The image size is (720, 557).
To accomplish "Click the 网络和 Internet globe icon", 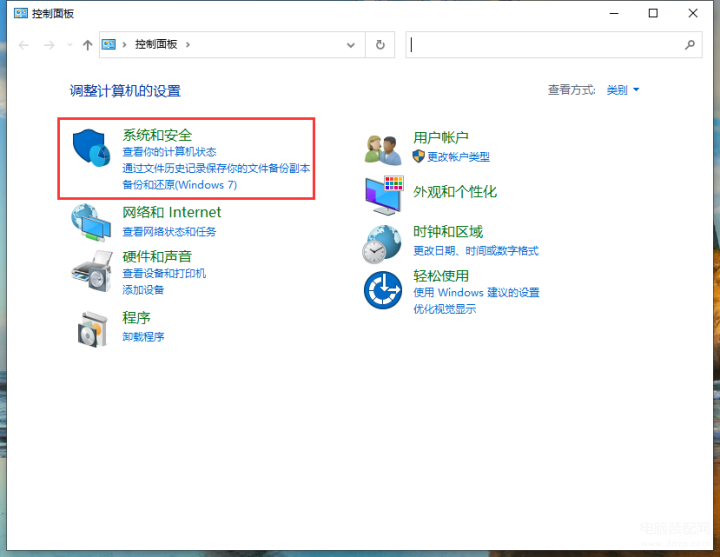I will click(91, 223).
